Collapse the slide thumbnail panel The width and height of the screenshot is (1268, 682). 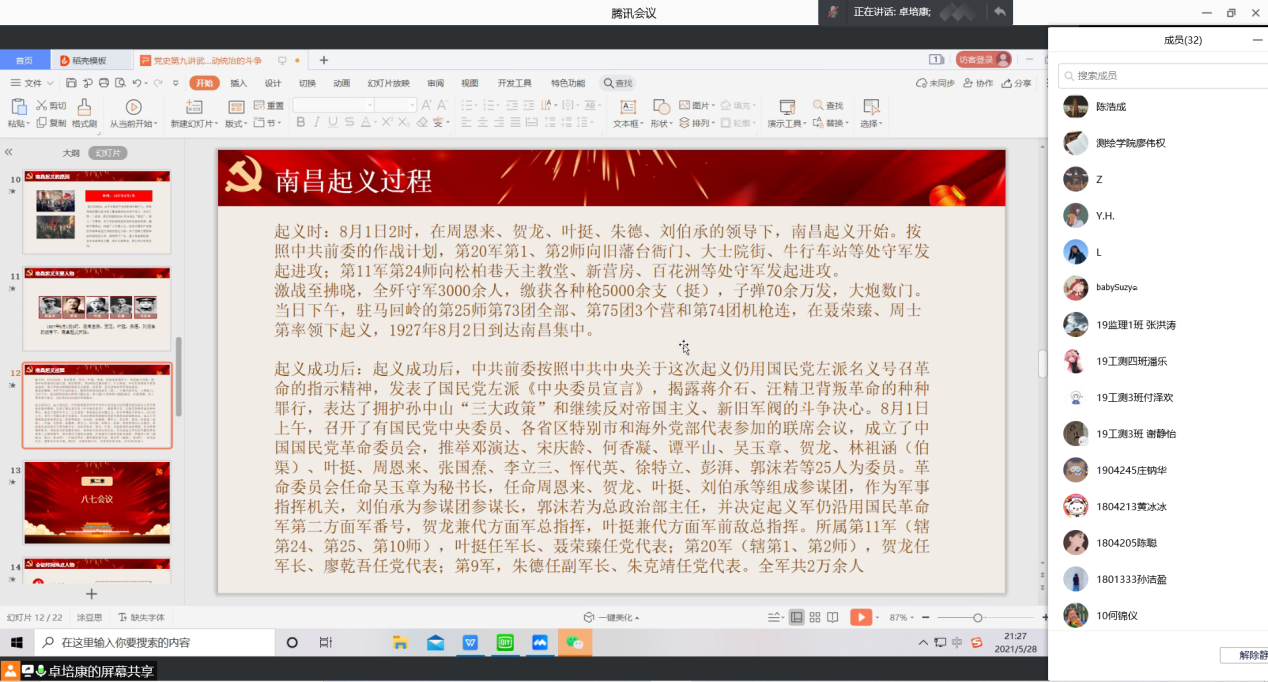tap(9, 152)
